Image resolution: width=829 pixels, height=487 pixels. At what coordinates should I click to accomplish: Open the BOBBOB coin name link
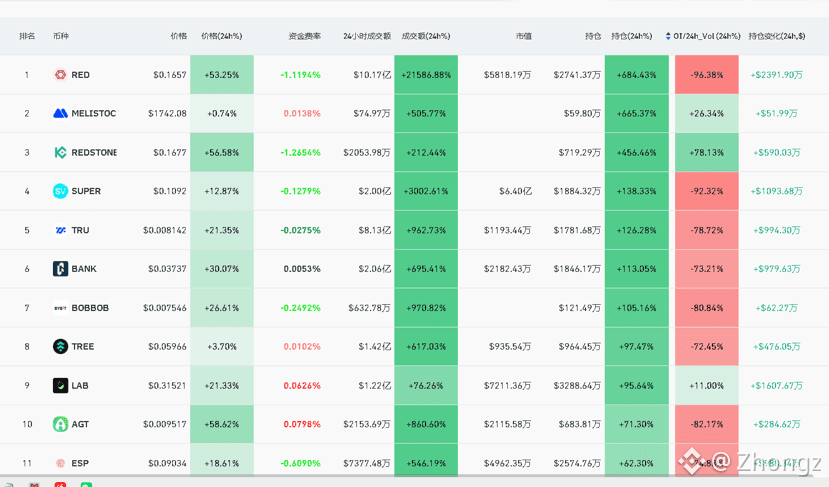[x=90, y=308]
